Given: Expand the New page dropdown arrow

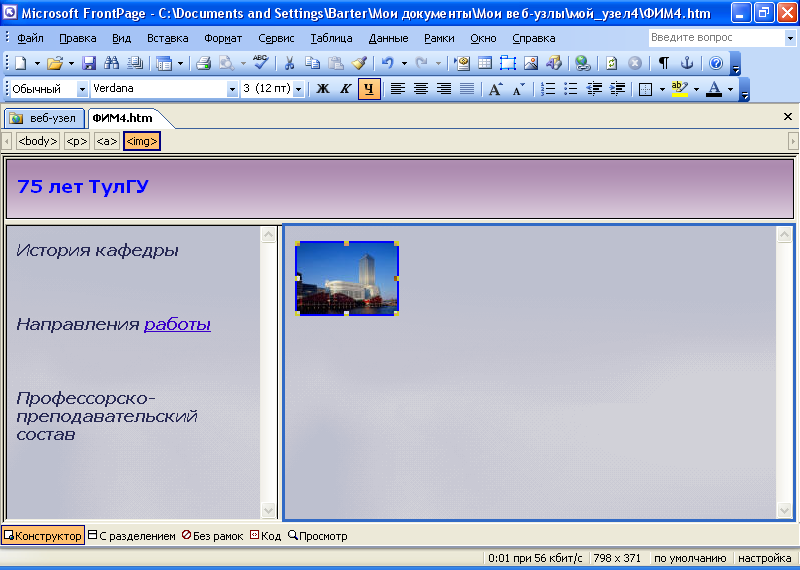Looking at the screenshot, I should (37, 63).
